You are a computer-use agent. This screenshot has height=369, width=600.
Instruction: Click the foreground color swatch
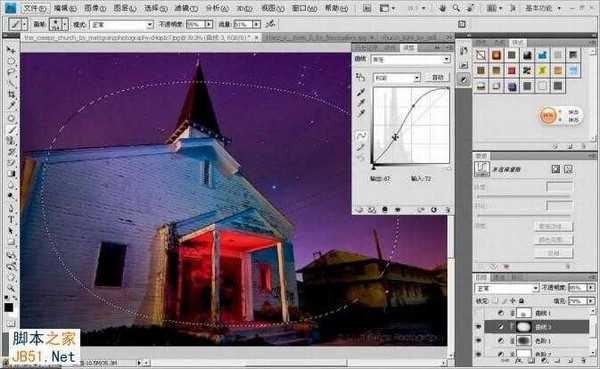[x=9, y=307]
